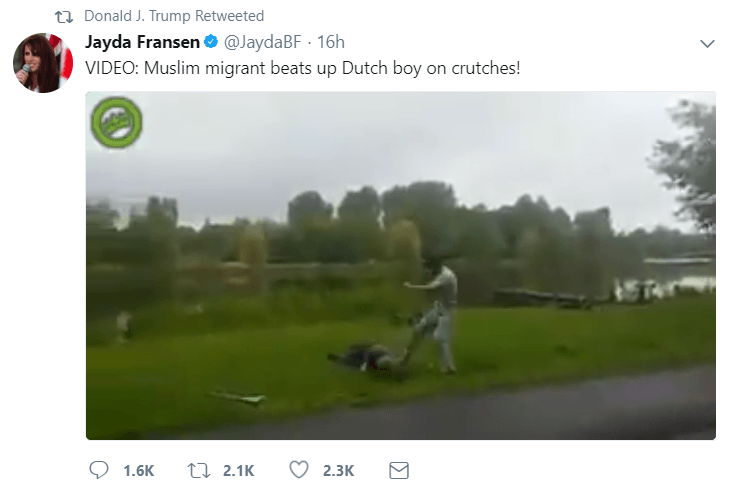Click the 1.6K reply count
The height and width of the screenshot is (486, 730).
(x=139, y=471)
